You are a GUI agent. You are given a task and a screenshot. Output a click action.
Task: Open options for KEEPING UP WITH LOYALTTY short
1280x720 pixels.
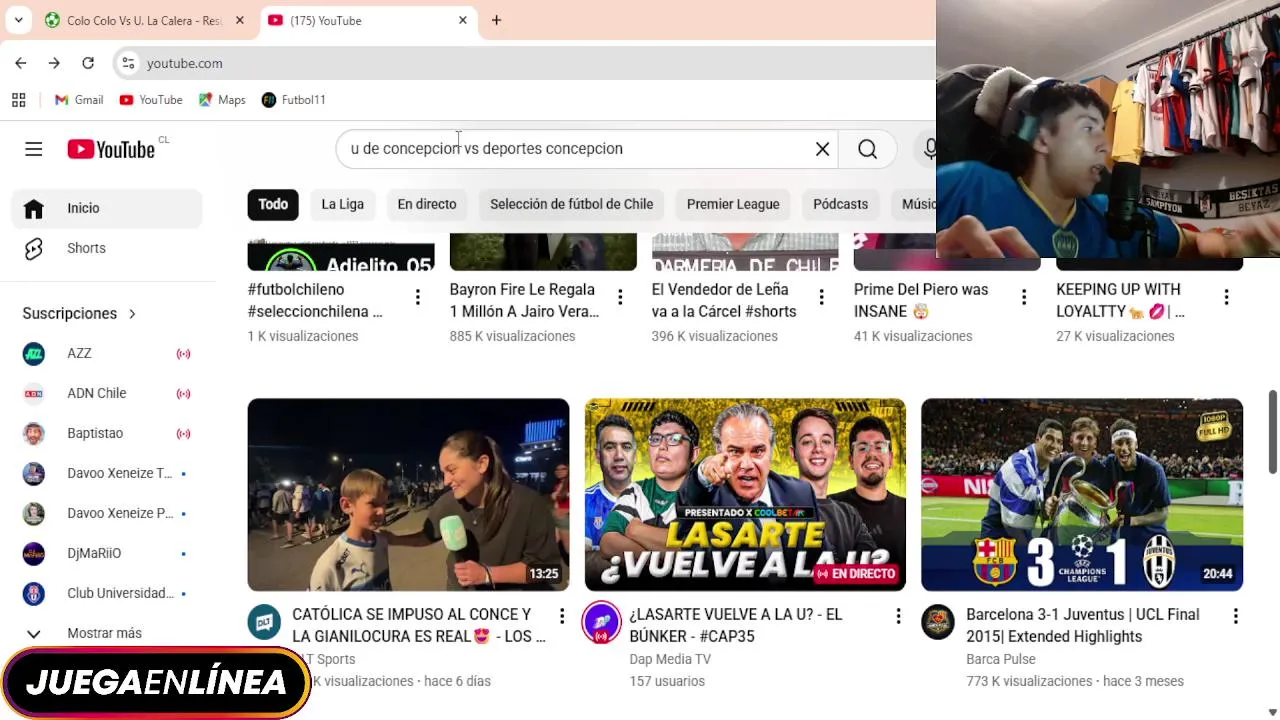click(x=1227, y=297)
